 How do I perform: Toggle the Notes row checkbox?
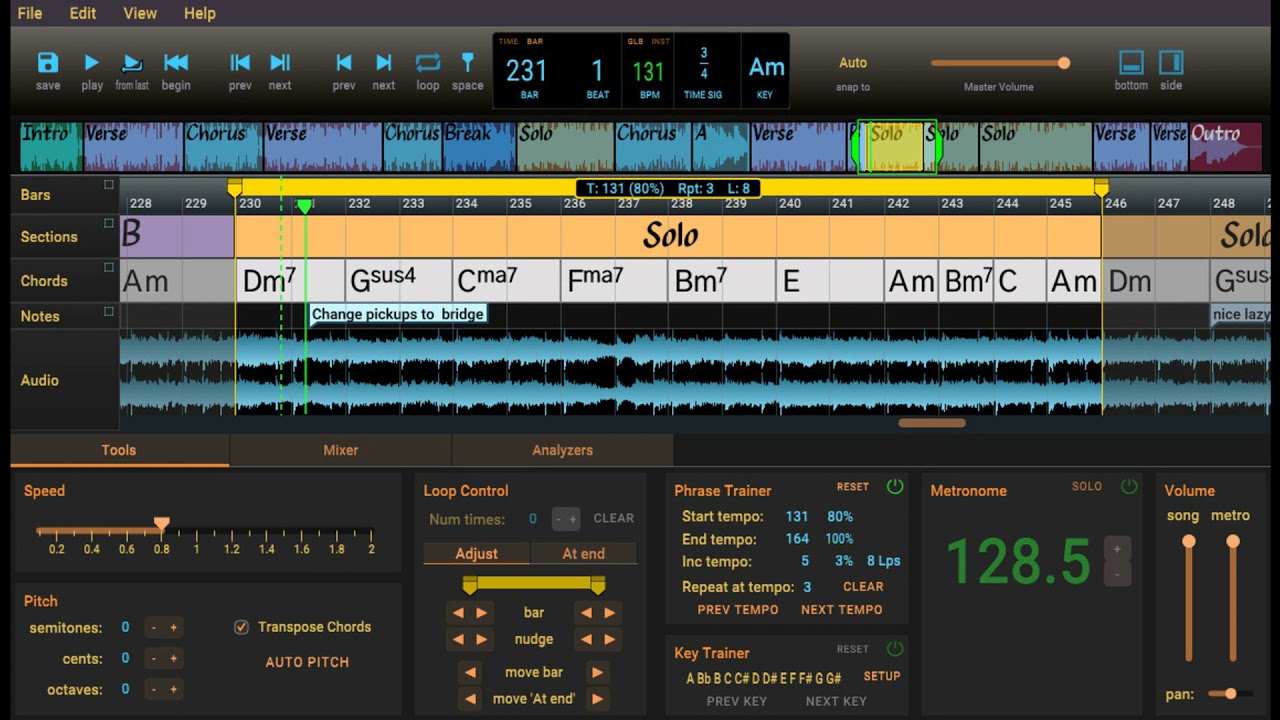109,311
